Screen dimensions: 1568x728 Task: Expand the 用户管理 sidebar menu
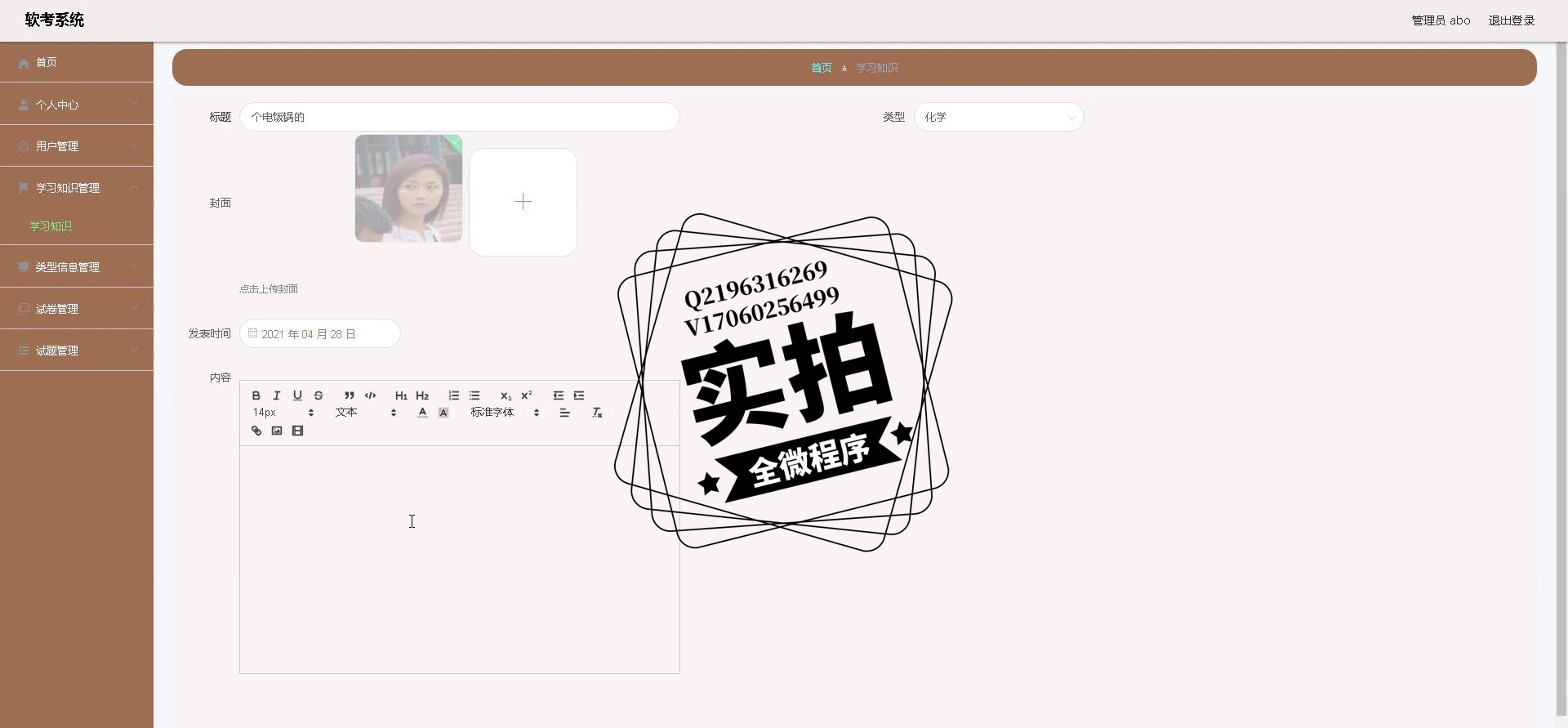coord(77,145)
